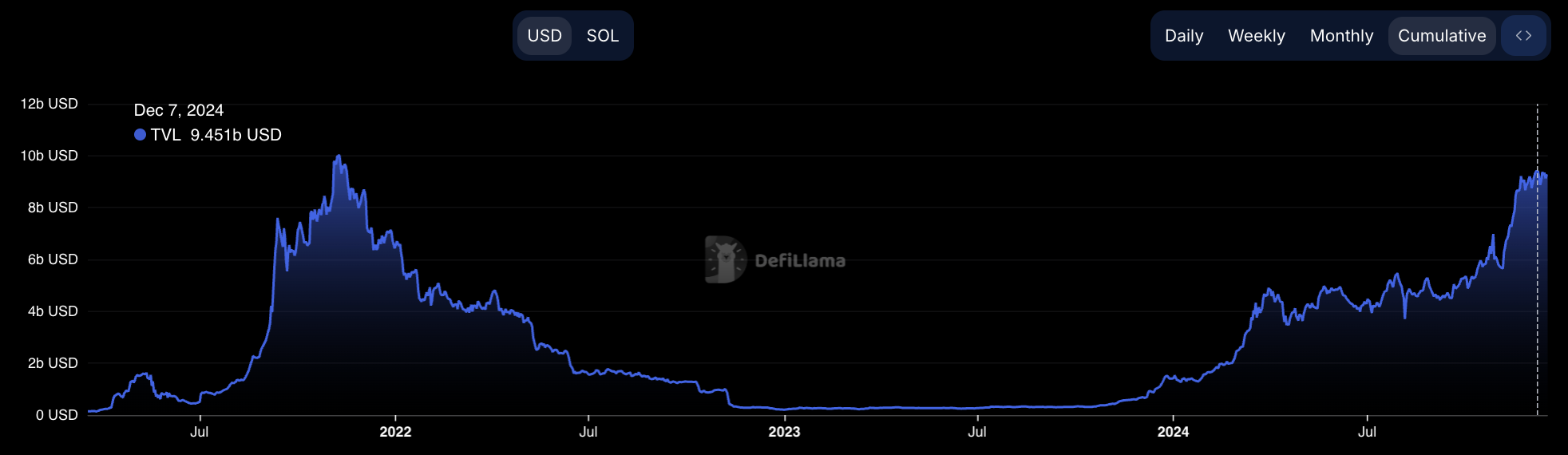1568x455 pixels.
Task: Click the dashed vertical cursor line
Action: point(1537,279)
